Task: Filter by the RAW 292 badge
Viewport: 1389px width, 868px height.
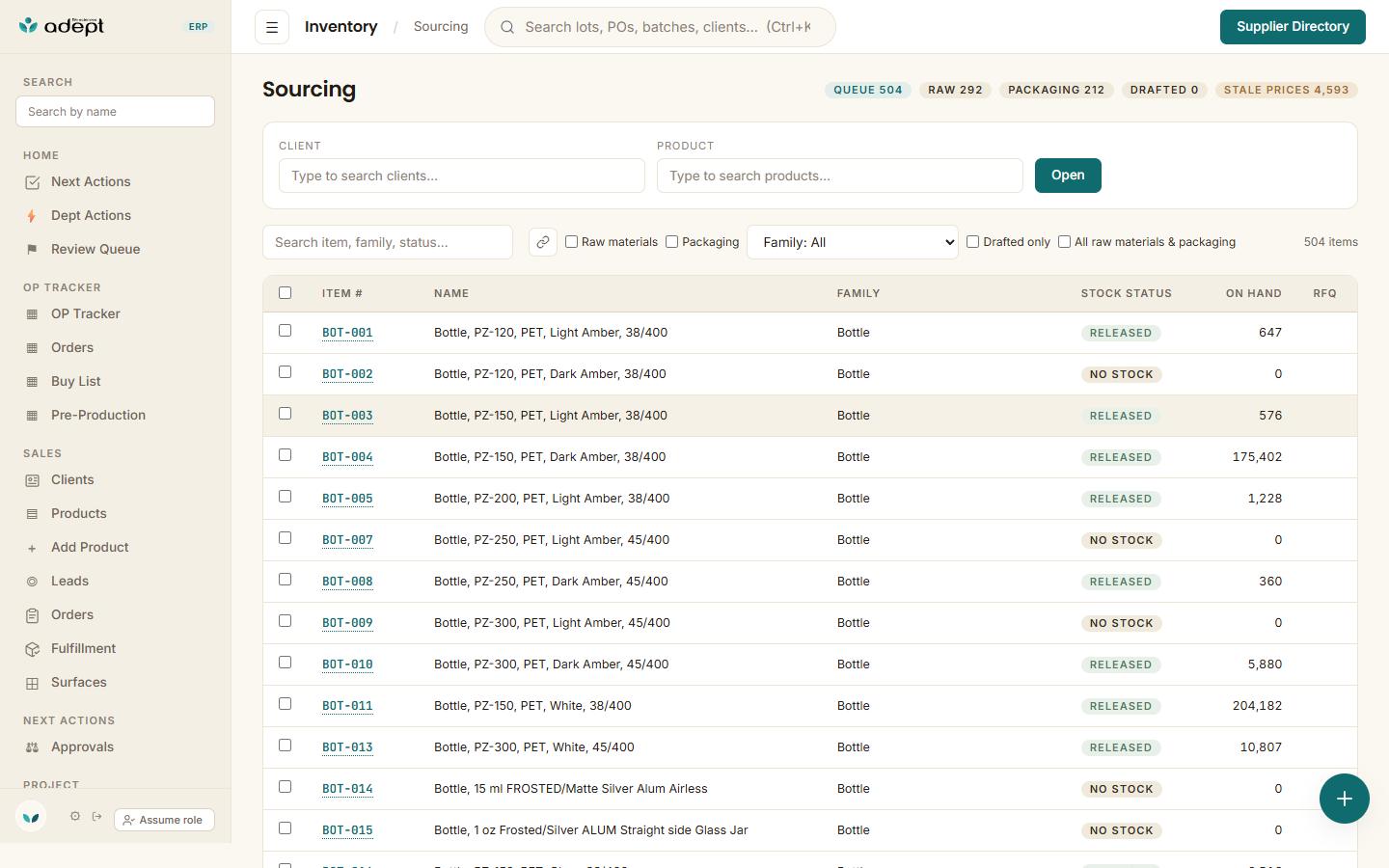Action: pos(955,90)
